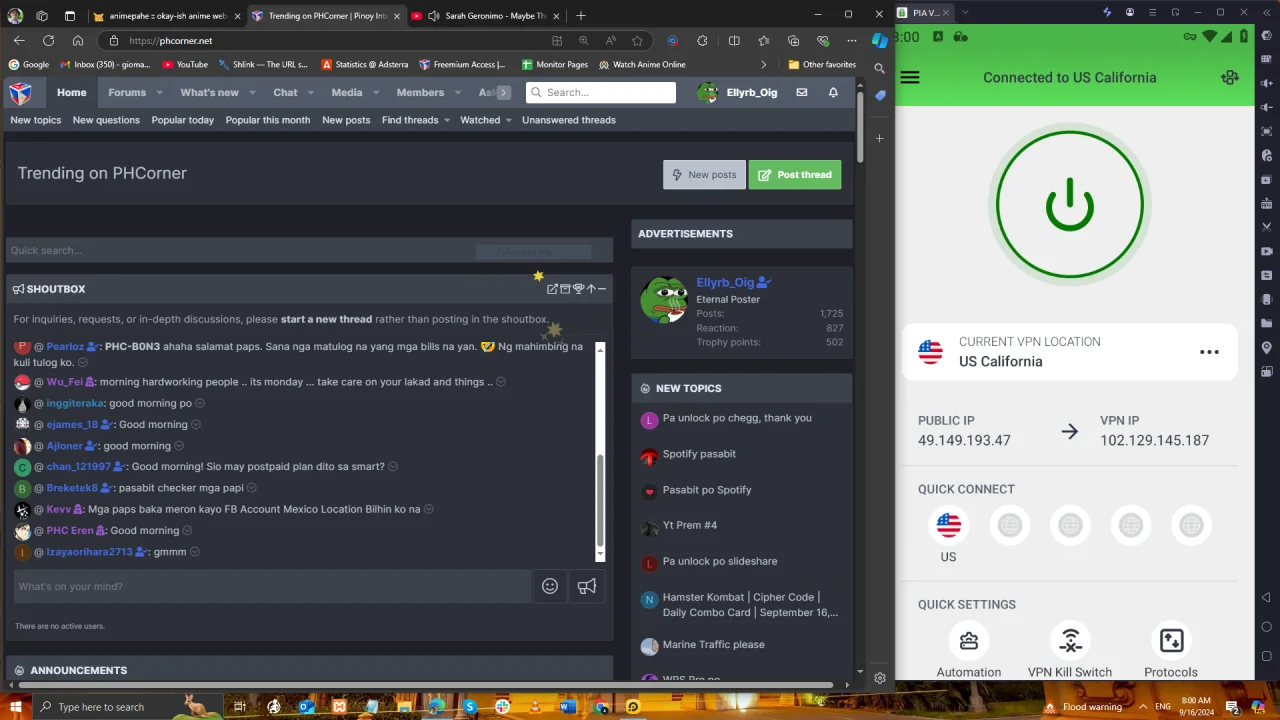
Task: Switch to Sarah Geronimo browser tab
Action: coord(487,16)
